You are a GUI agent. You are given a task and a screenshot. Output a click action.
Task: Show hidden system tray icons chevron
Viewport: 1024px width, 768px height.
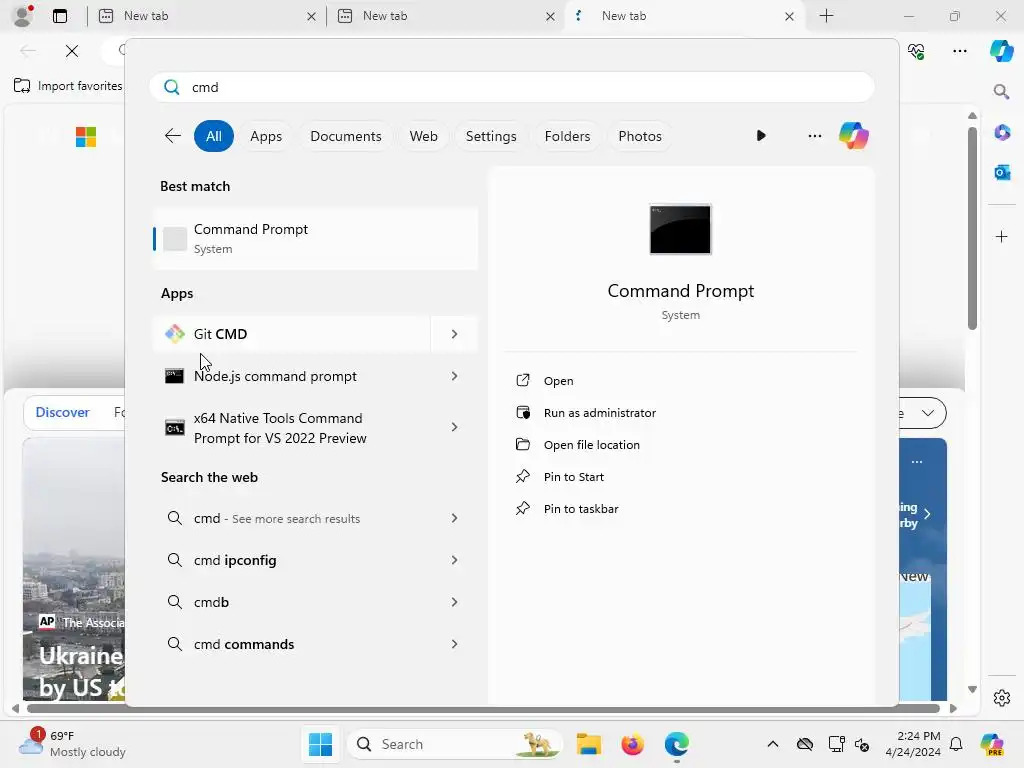pyautogui.click(x=773, y=744)
